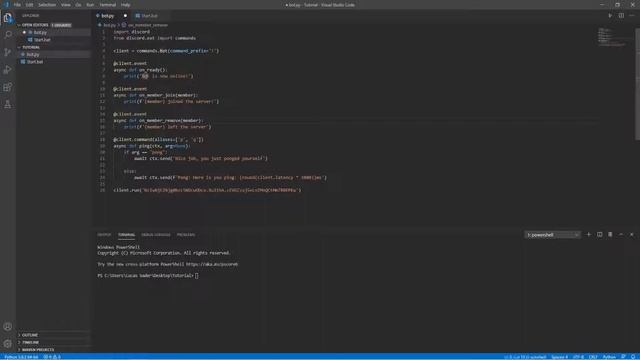Split the terminal pane

600,235
